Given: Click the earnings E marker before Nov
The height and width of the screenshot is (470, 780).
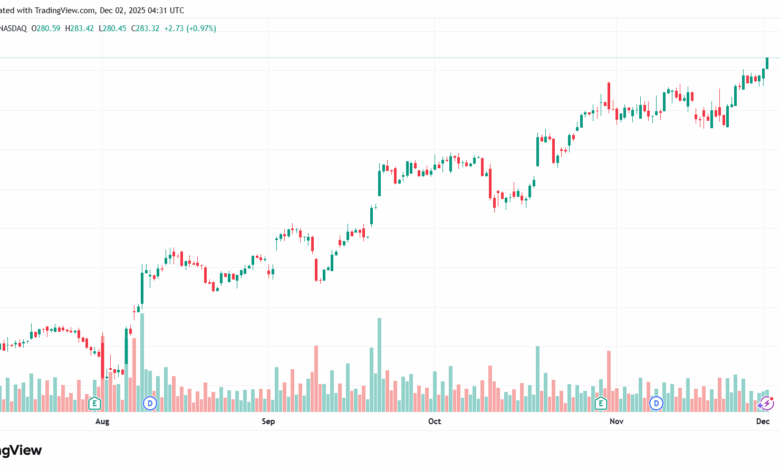Looking at the screenshot, I should (x=601, y=403).
